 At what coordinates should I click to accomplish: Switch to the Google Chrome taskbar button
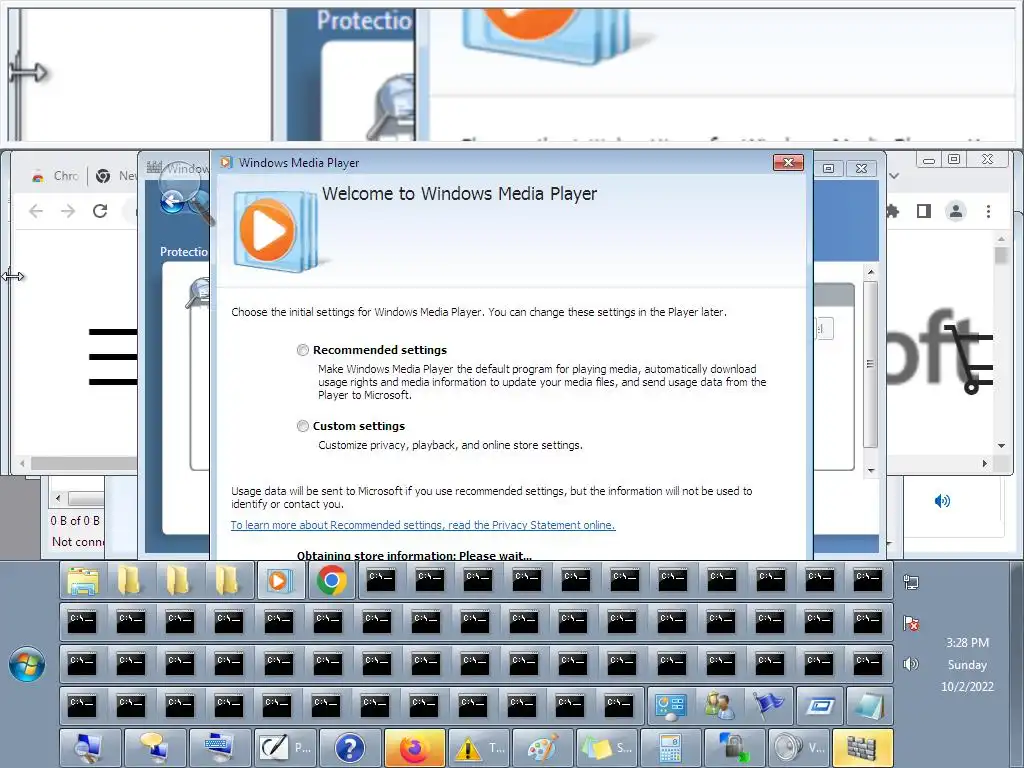[331, 580]
